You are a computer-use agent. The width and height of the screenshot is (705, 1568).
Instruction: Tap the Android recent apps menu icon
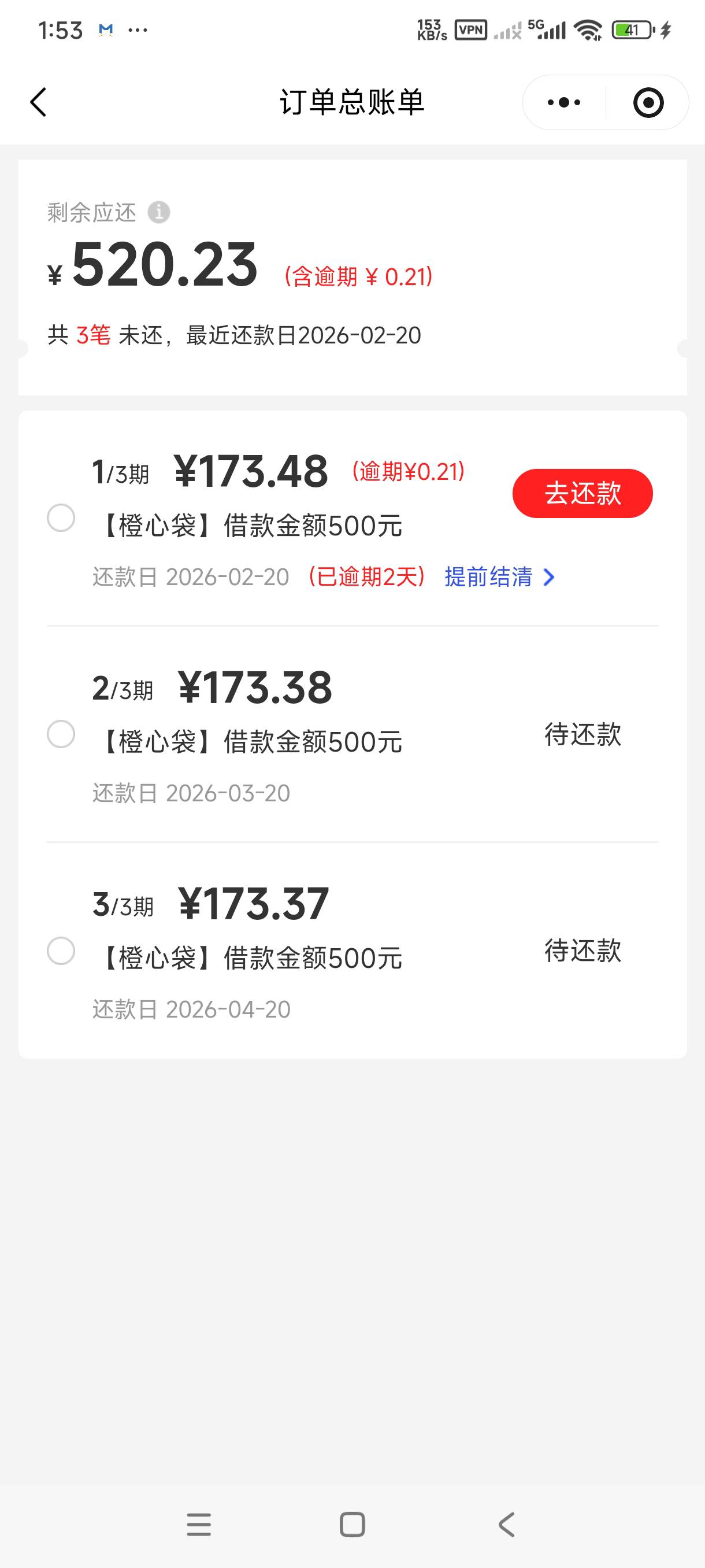[198, 1525]
